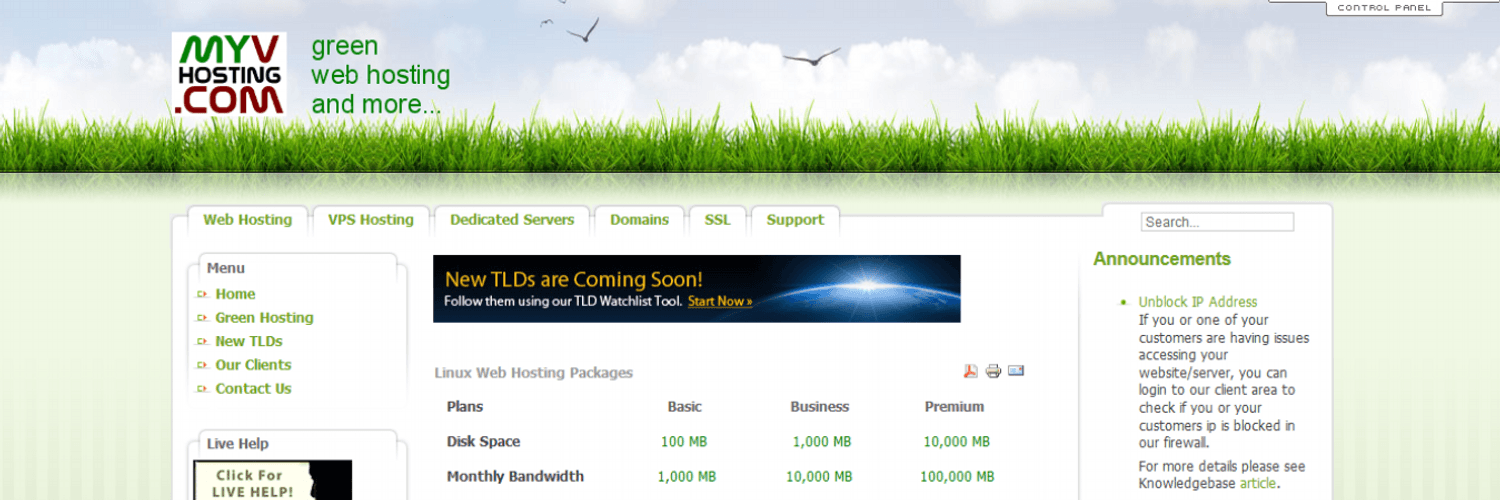Open the Knowledgebase article link
The height and width of the screenshot is (500, 1500).
point(1258,484)
